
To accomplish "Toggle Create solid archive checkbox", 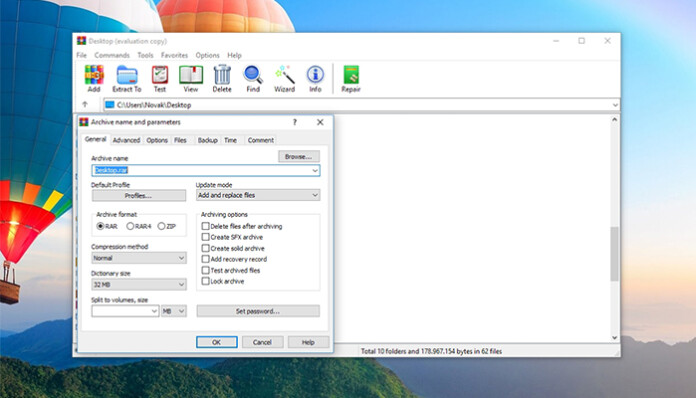I will [x=206, y=248].
